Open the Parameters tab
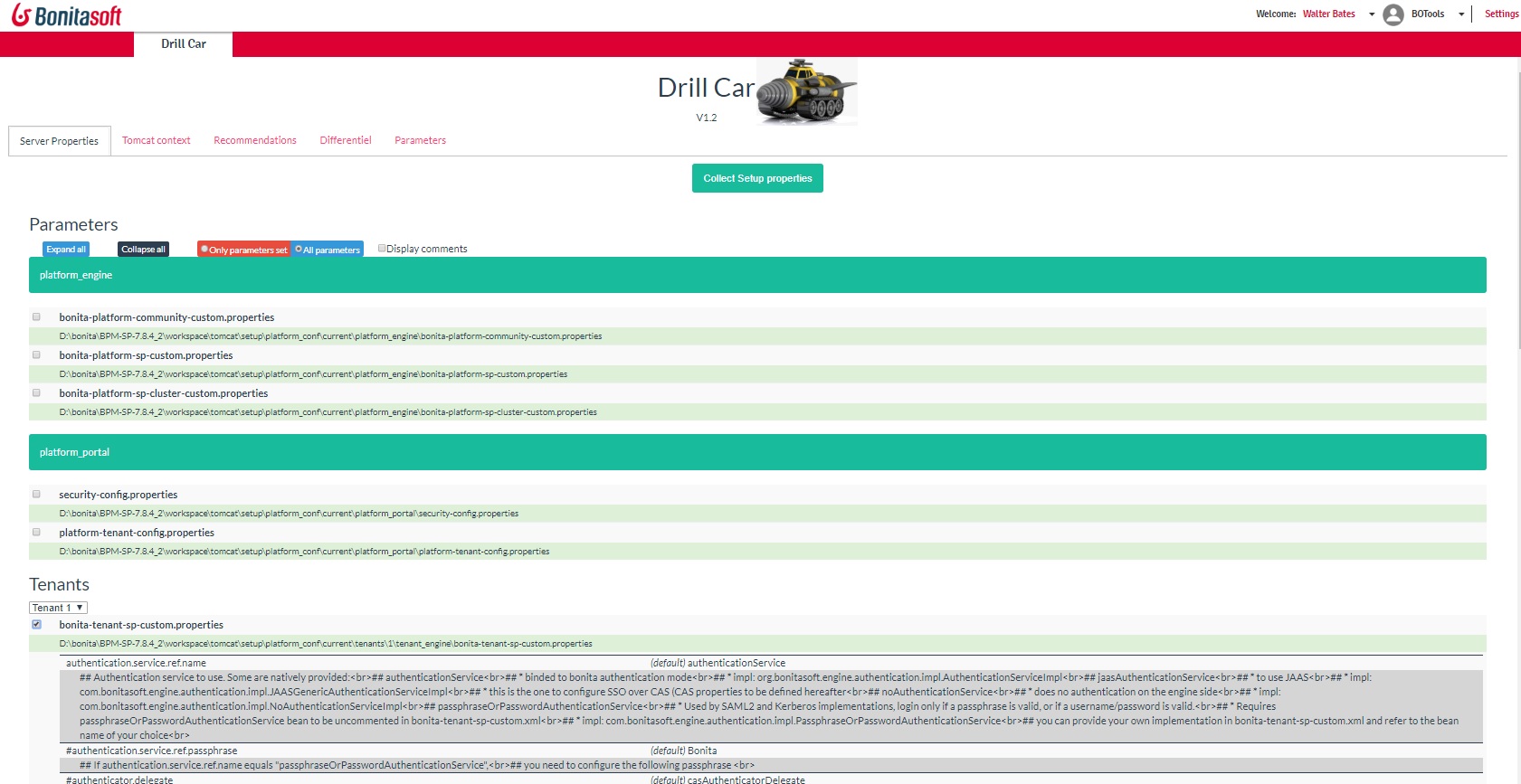The width and height of the screenshot is (1521, 784). 420,140
